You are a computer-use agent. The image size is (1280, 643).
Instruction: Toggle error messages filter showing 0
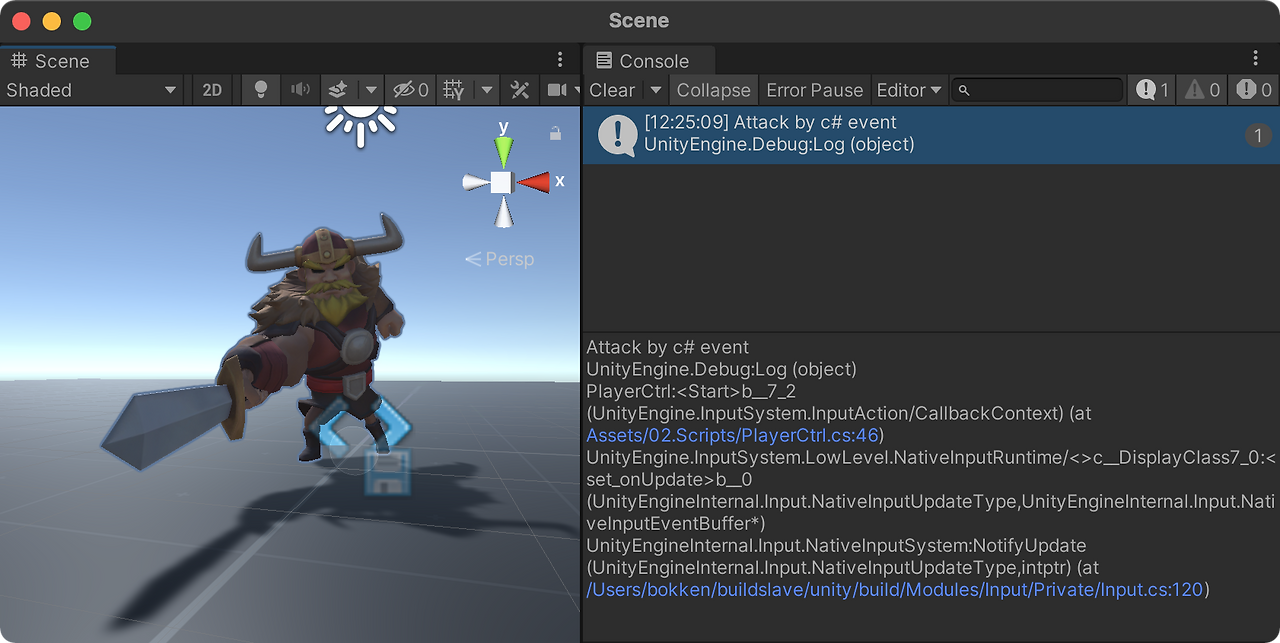coord(1254,90)
